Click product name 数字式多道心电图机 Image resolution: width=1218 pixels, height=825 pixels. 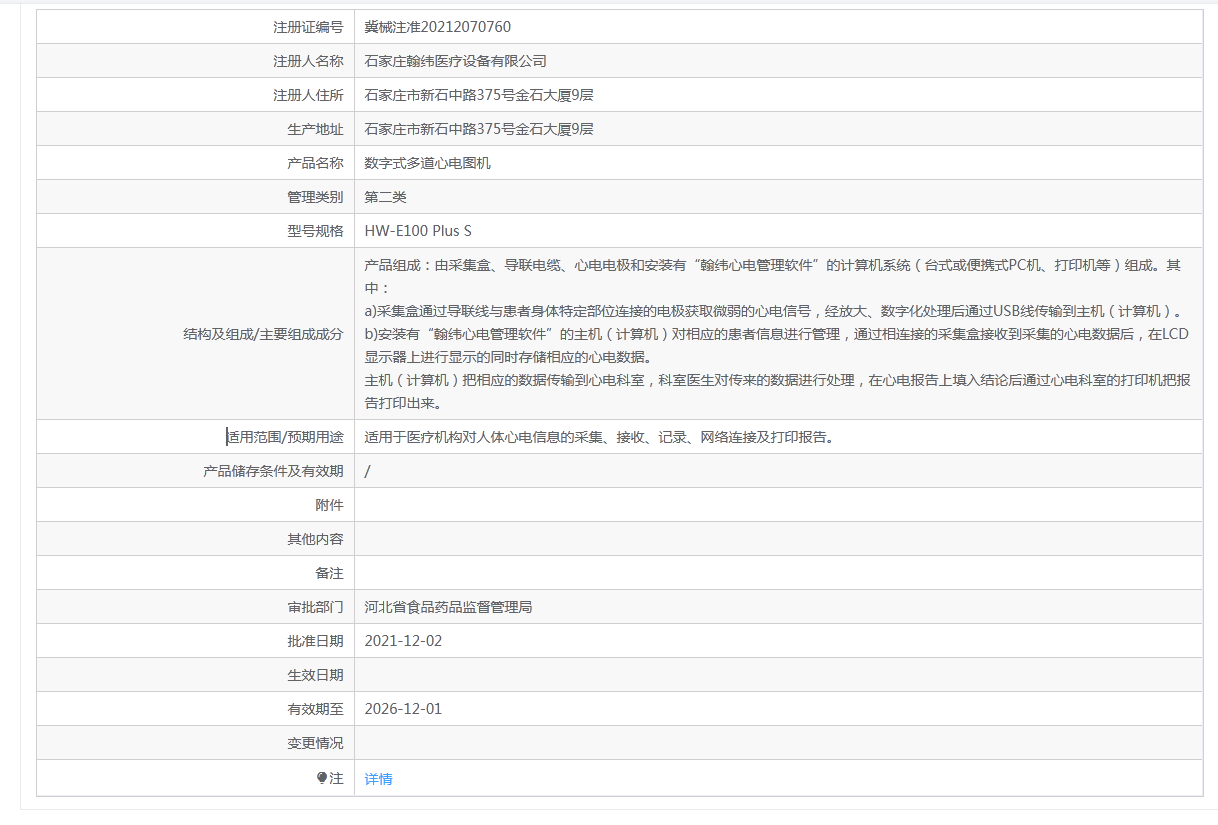pos(427,163)
